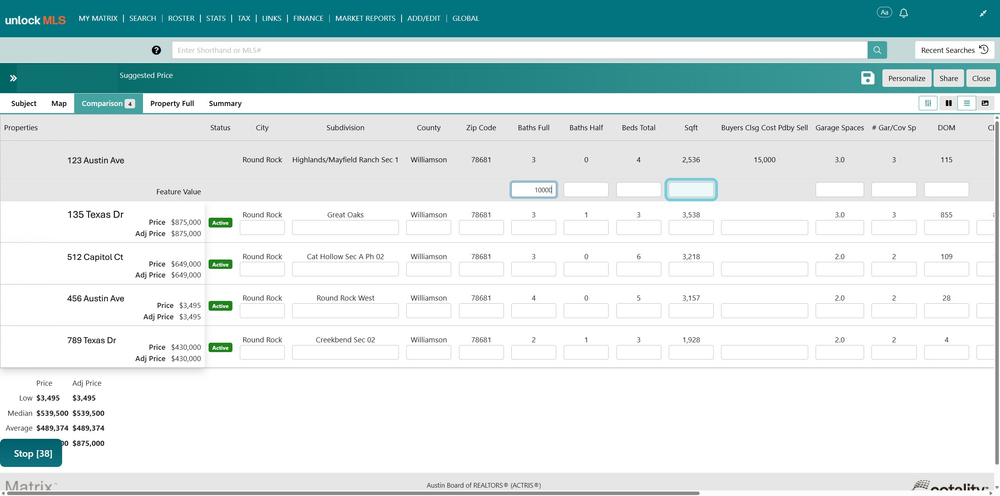1000x496 pixels.
Task: Focus the Shorthand or MLS# search box
Action: click(519, 50)
